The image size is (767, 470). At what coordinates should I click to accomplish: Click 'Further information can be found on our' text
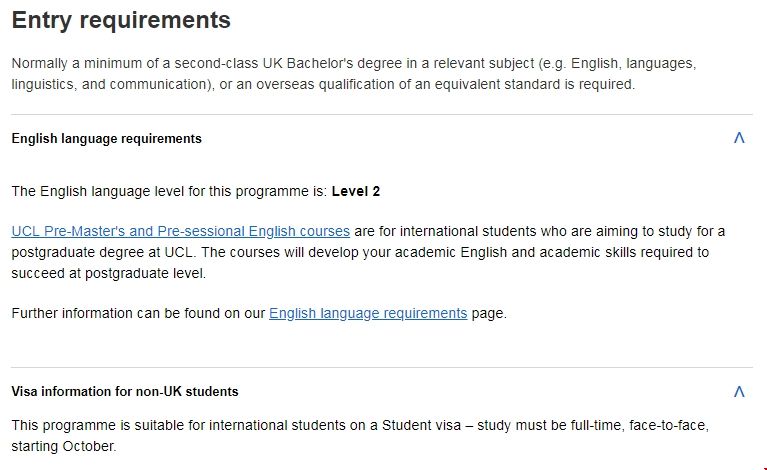pos(139,313)
